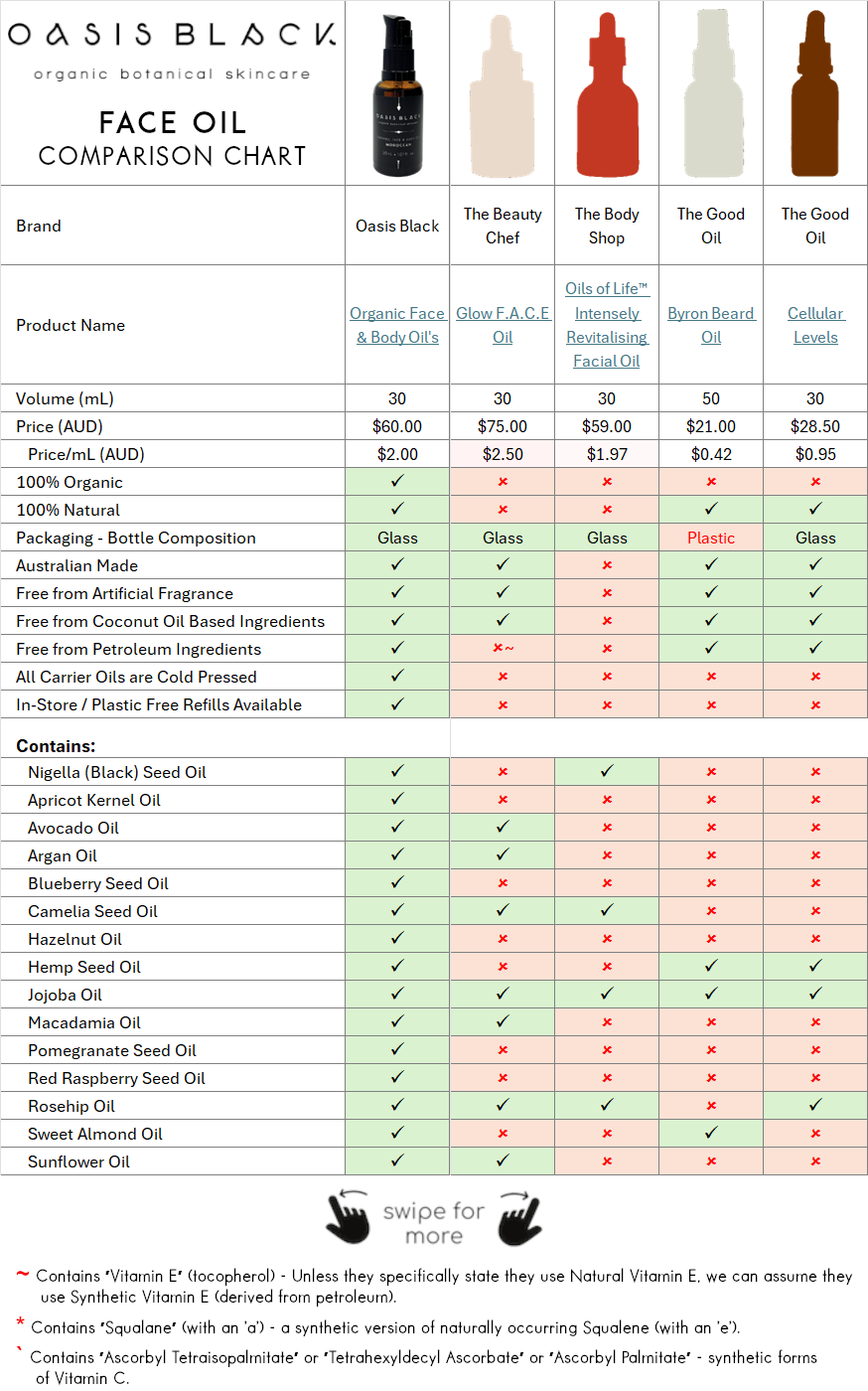The width and height of the screenshot is (868, 1391).
Task: Open Oils of Life Intensely Revitalising Facial Oil link
Action: [607, 325]
